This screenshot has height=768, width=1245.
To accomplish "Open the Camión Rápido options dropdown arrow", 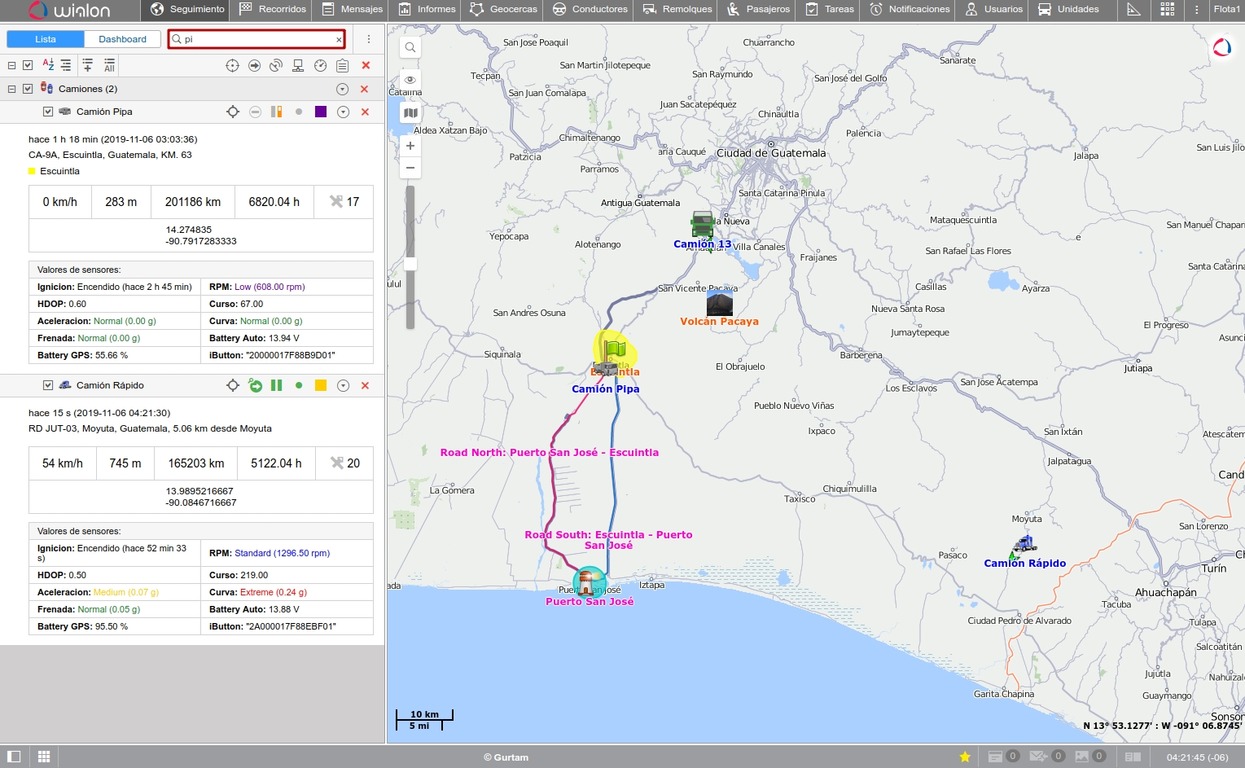I will pos(343,386).
